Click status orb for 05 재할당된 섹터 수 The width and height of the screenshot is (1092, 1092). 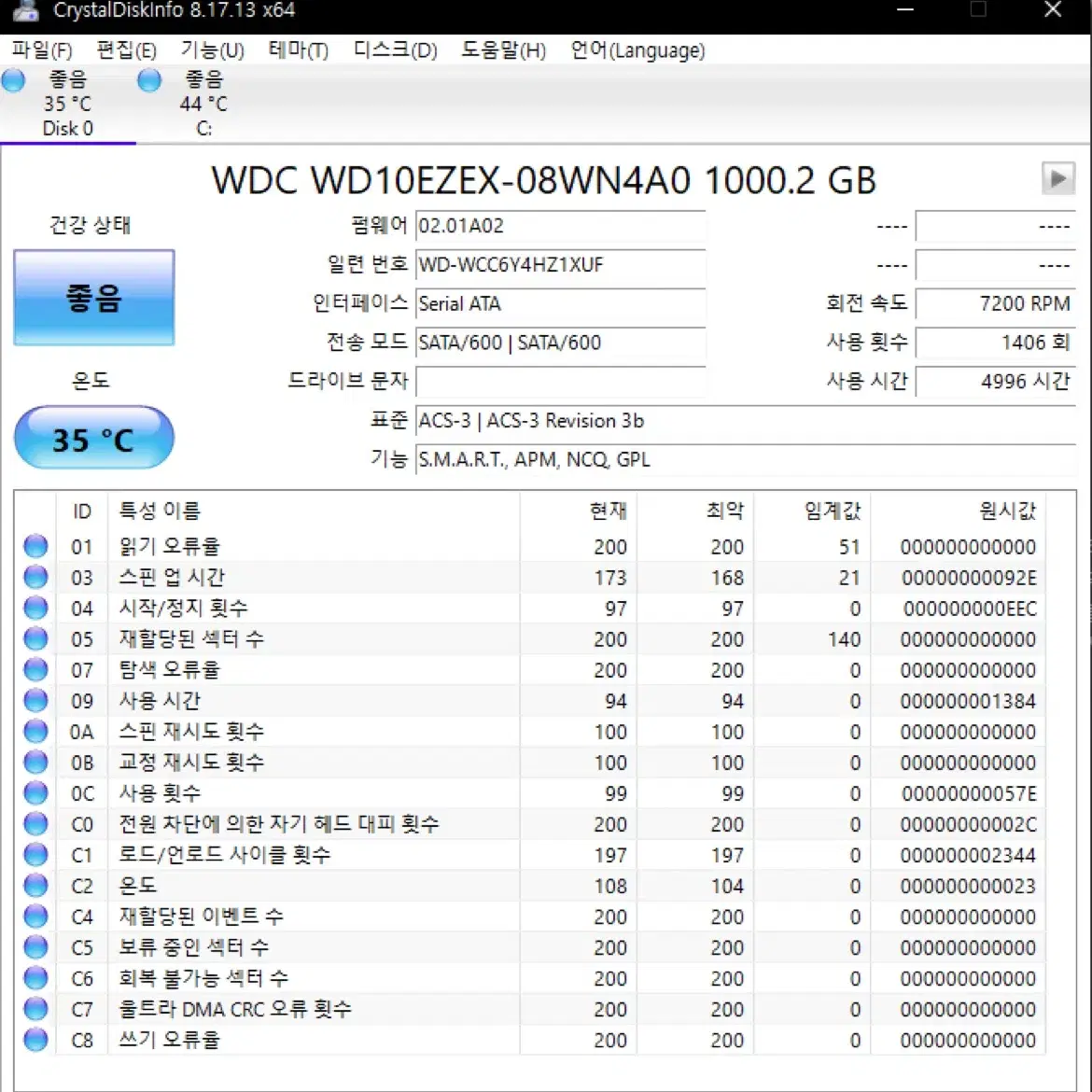pos(35,638)
